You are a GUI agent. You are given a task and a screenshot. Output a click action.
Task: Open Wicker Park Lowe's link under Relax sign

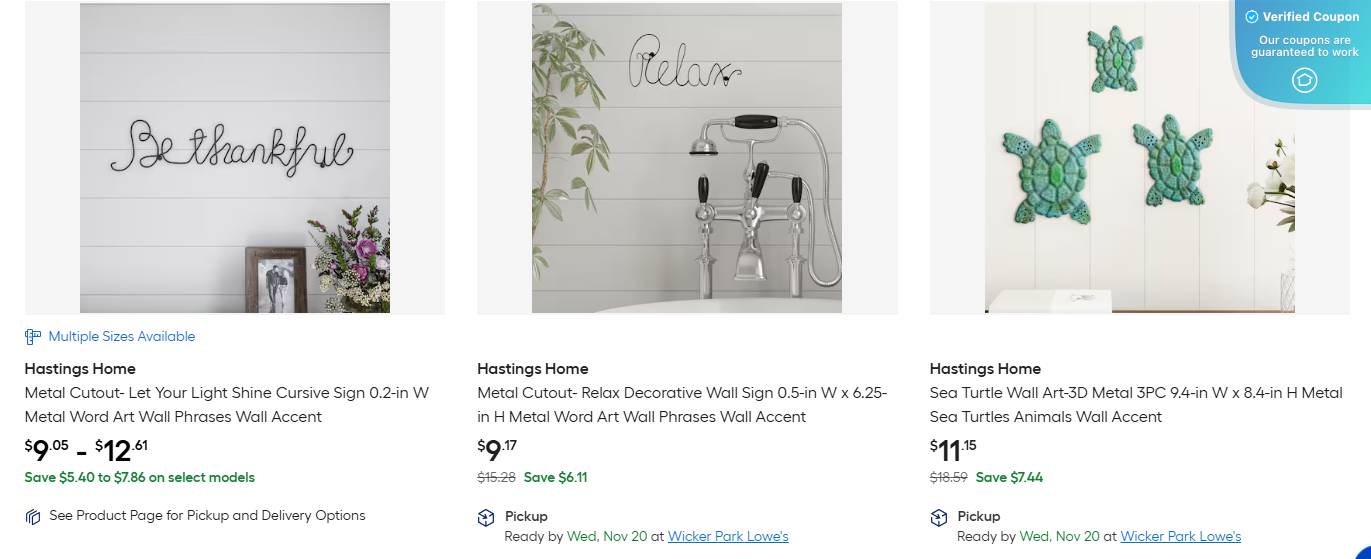click(x=728, y=537)
